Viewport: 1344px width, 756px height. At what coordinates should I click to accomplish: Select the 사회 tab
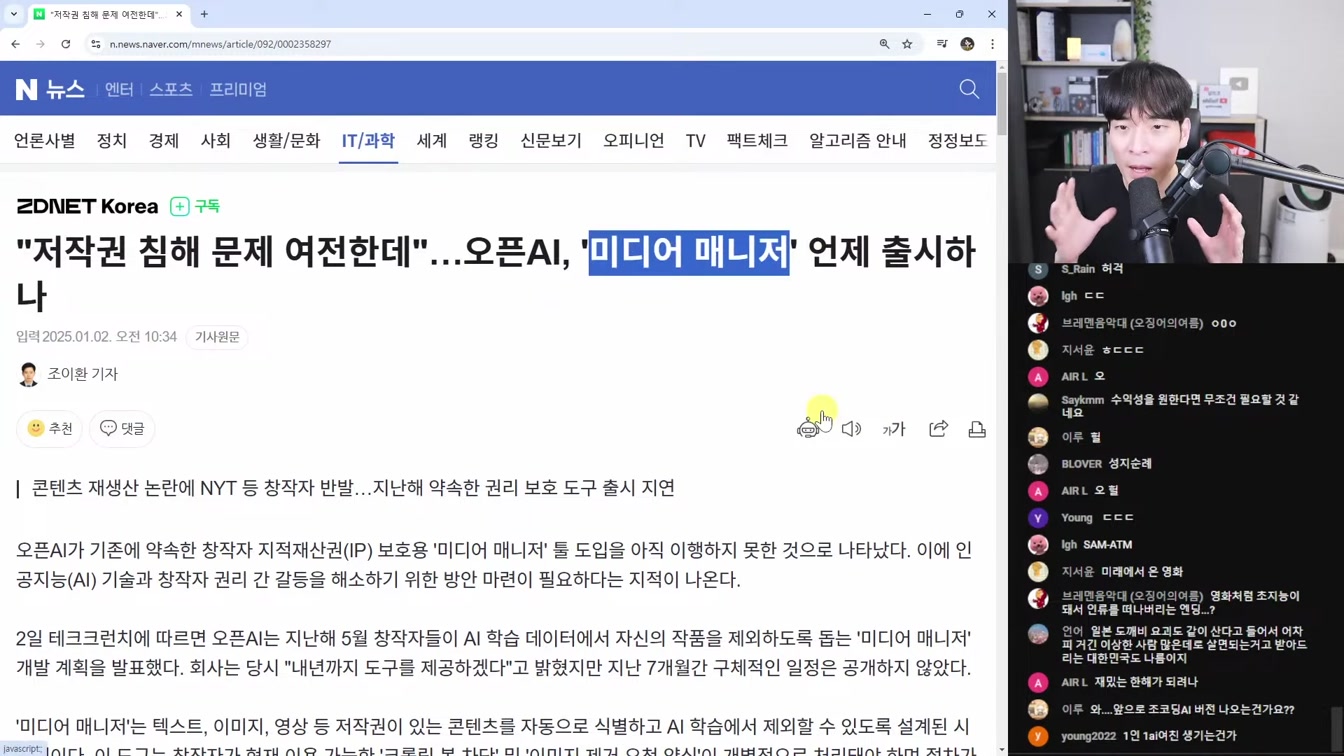(x=216, y=141)
